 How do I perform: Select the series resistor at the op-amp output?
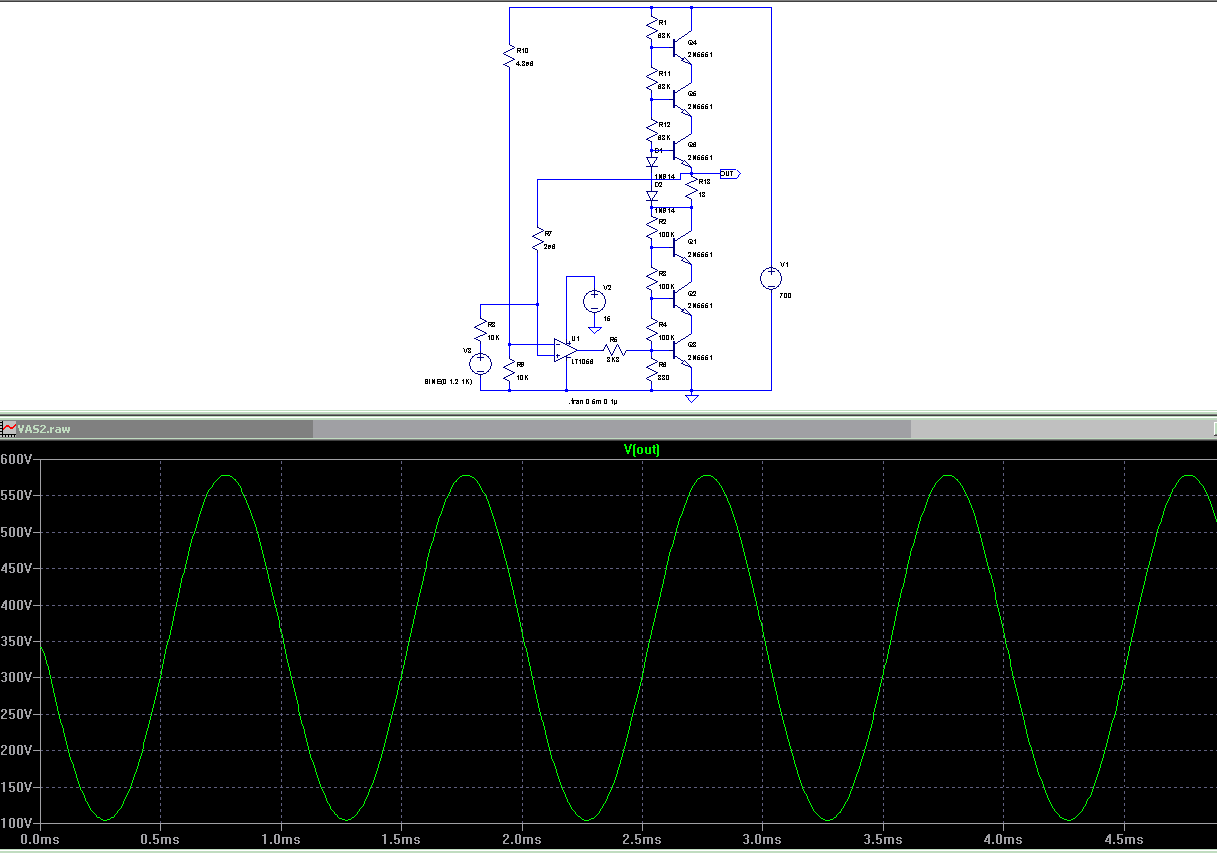614,351
